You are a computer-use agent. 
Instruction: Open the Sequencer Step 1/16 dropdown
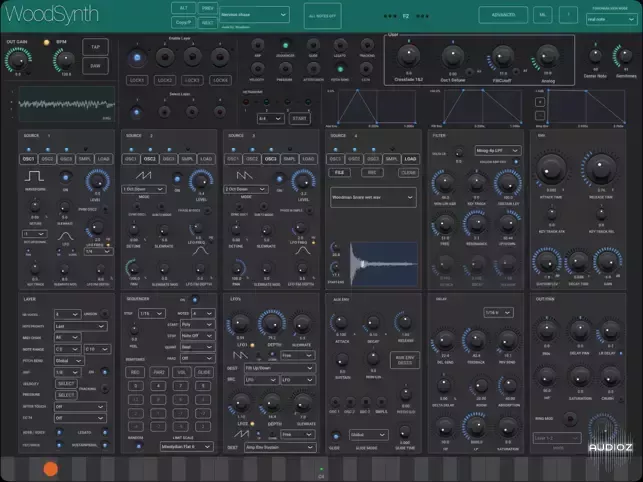pyautogui.click(x=152, y=314)
